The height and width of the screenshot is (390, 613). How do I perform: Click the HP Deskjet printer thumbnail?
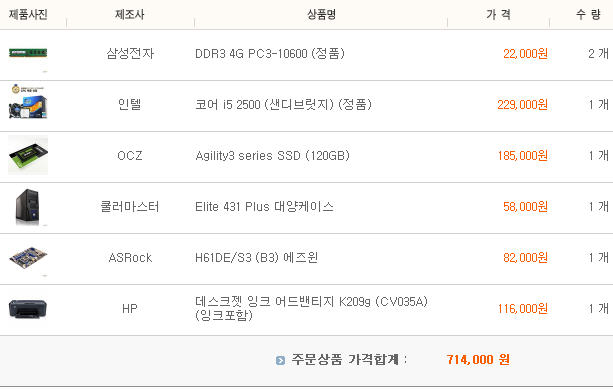[x=28, y=309]
